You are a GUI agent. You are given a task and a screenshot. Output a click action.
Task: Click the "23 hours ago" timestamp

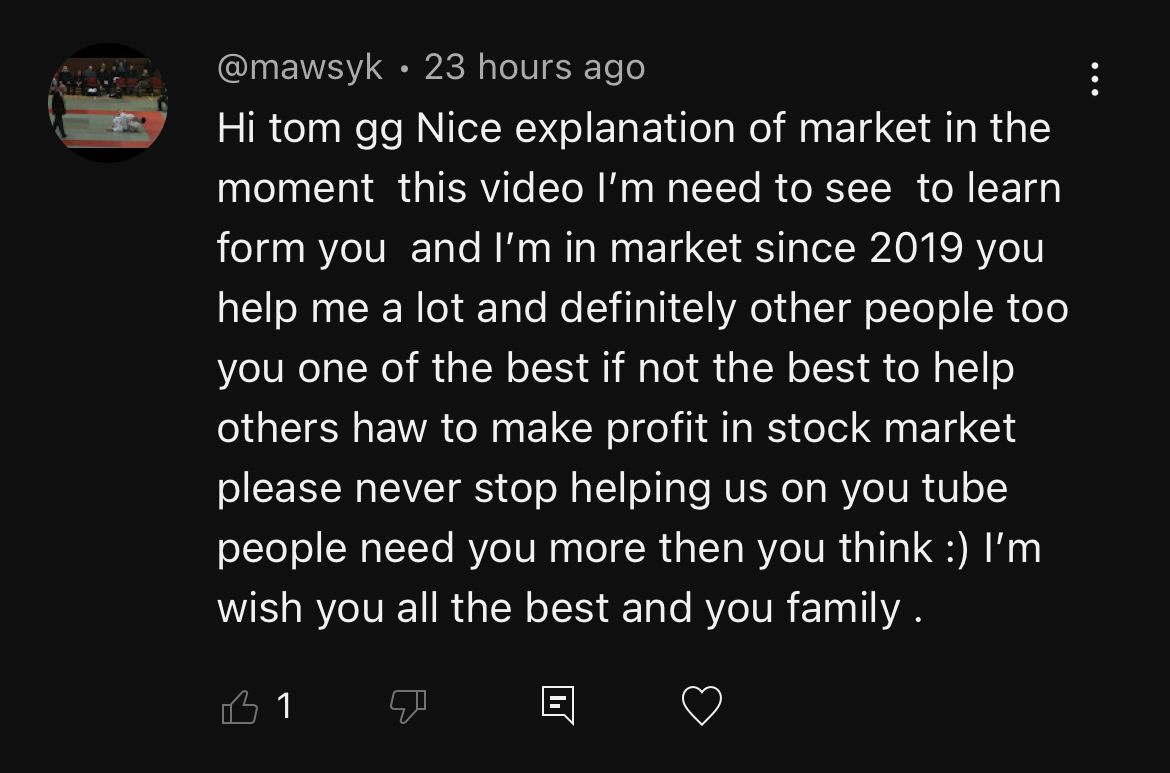coord(534,68)
